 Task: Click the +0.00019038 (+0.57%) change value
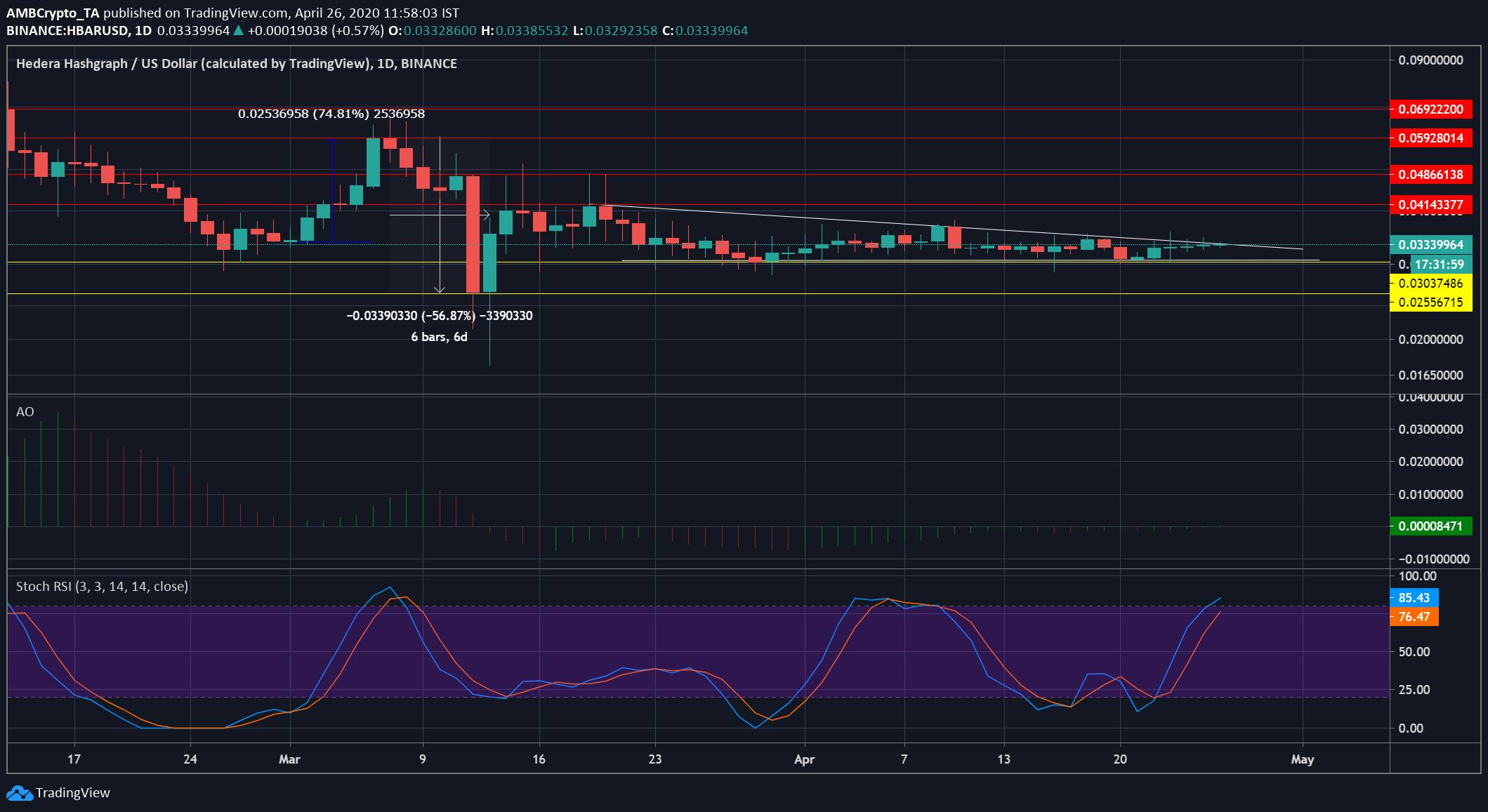(316, 31)
